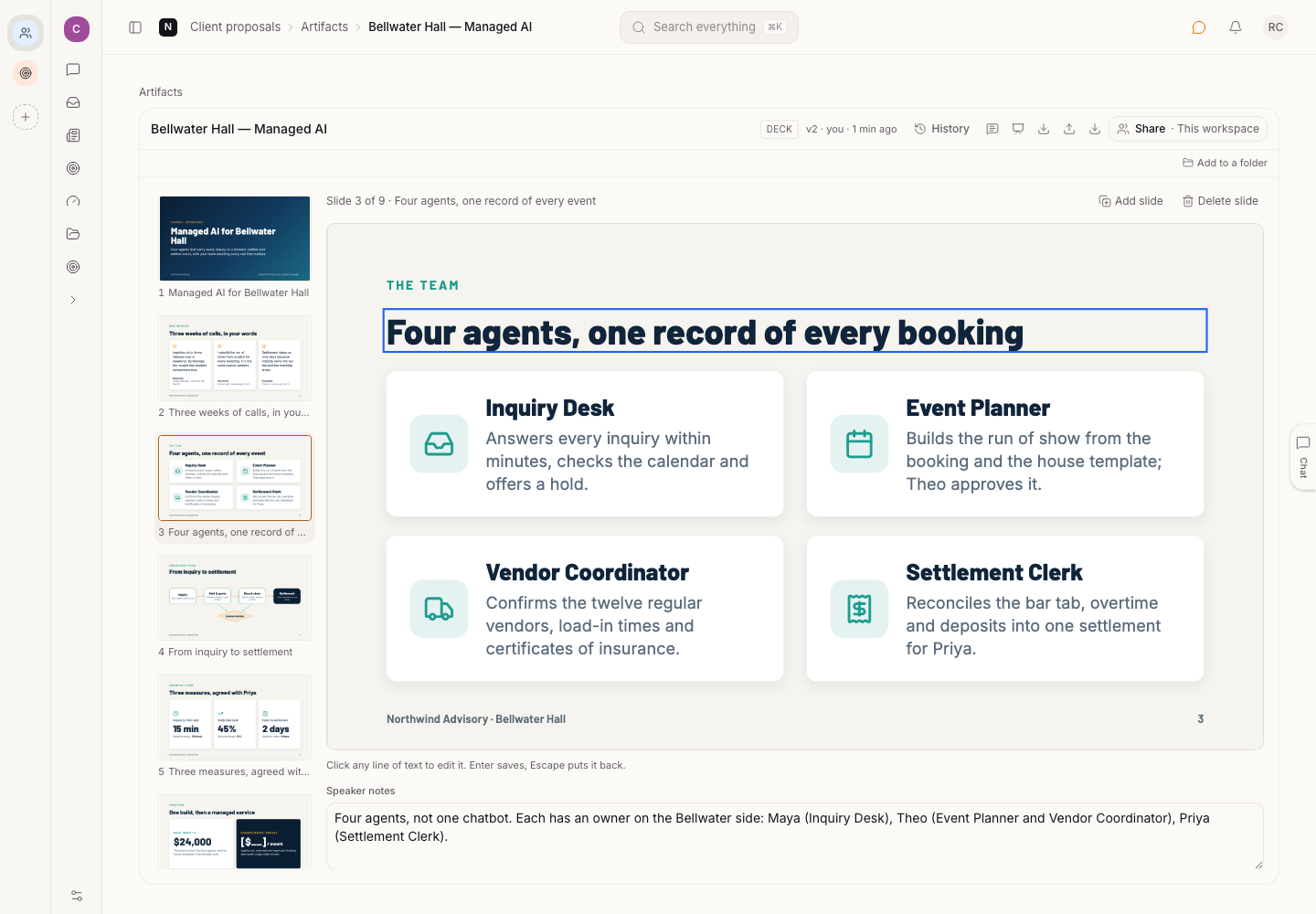Click the notifications bell icon

coord(1236,27)
